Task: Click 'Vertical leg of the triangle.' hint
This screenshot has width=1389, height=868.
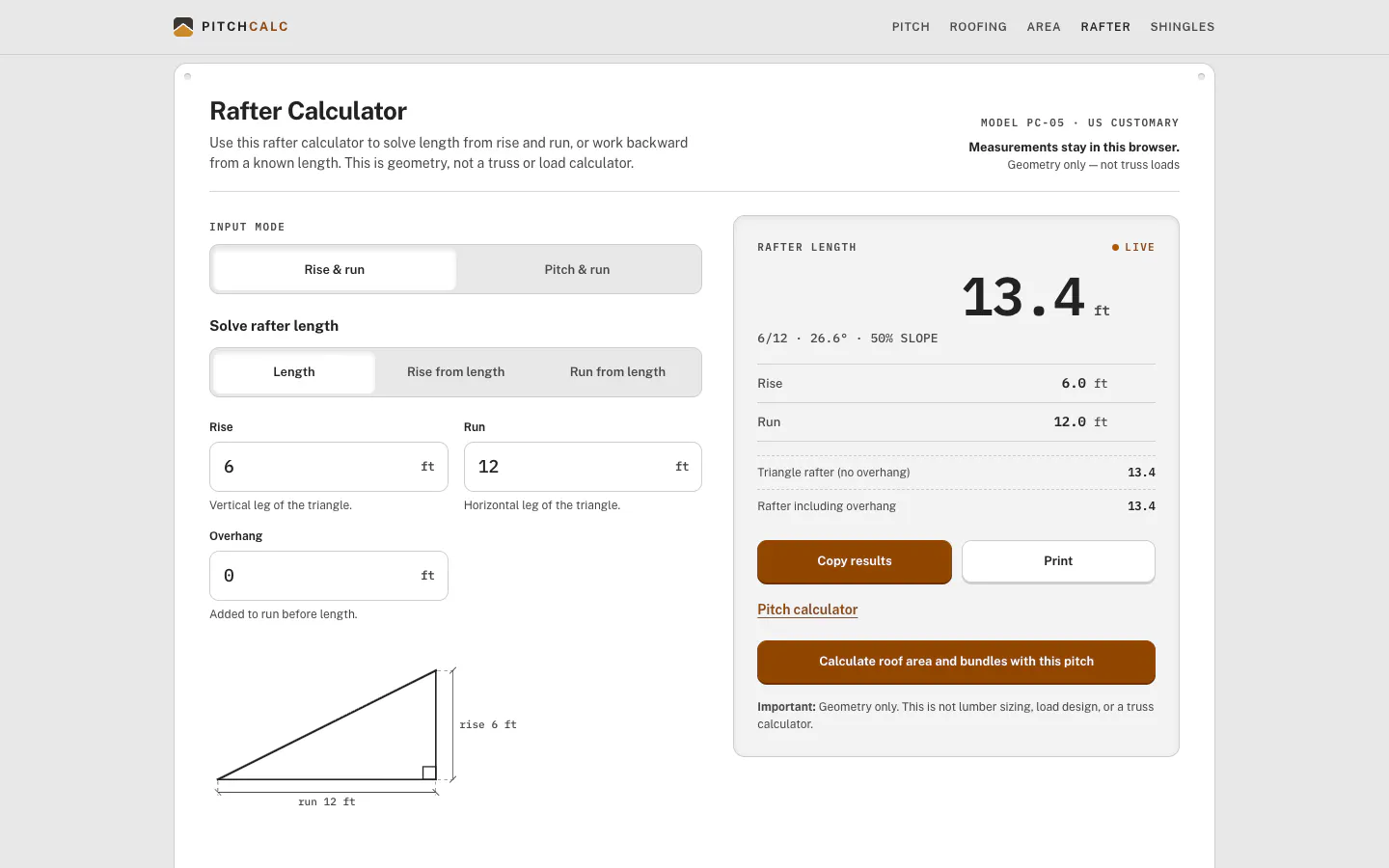Action: click(281, 505)
